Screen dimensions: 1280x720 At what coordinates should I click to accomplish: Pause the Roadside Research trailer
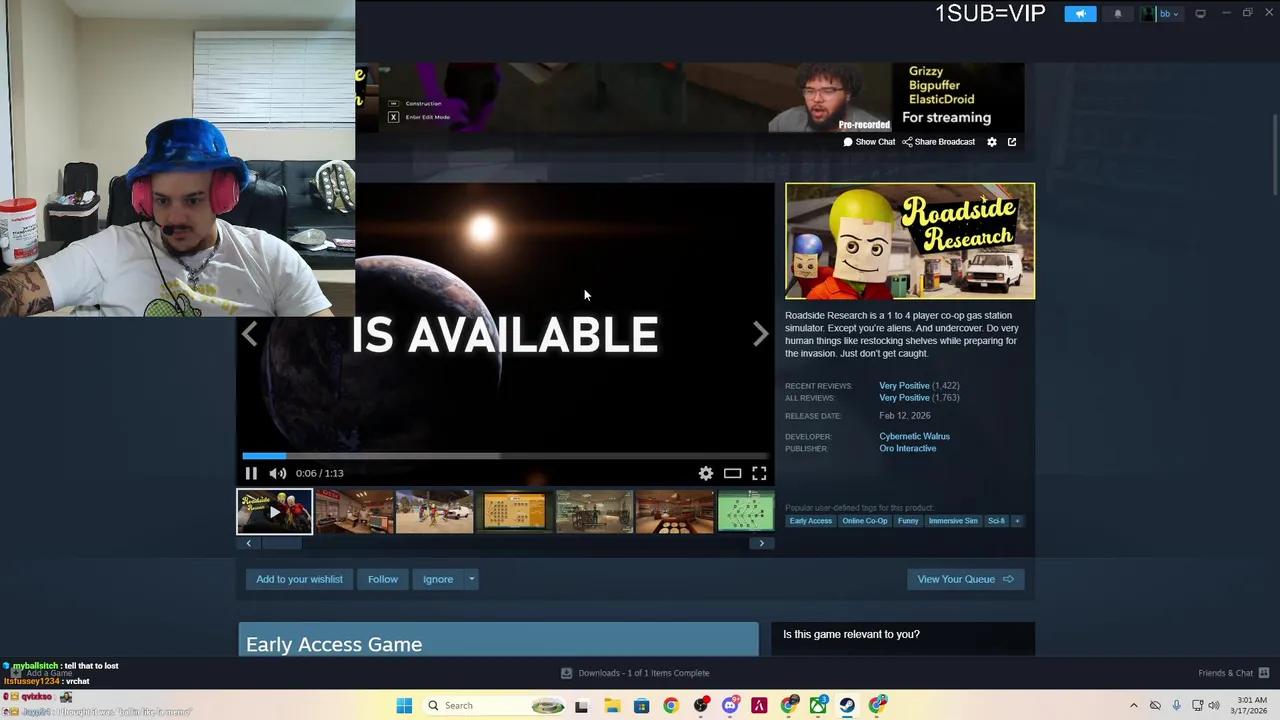pos(251,473)
